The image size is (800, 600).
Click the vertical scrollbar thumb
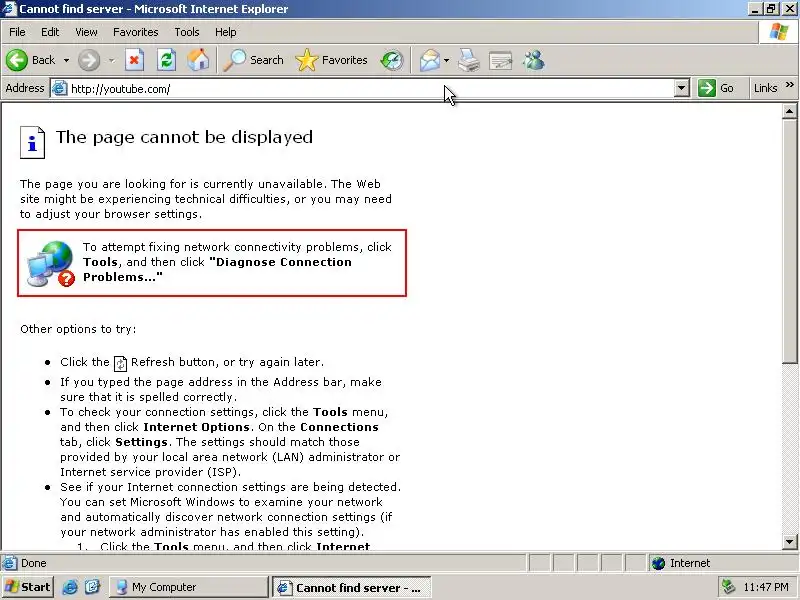pyautogui.click(x=789, y=241)
